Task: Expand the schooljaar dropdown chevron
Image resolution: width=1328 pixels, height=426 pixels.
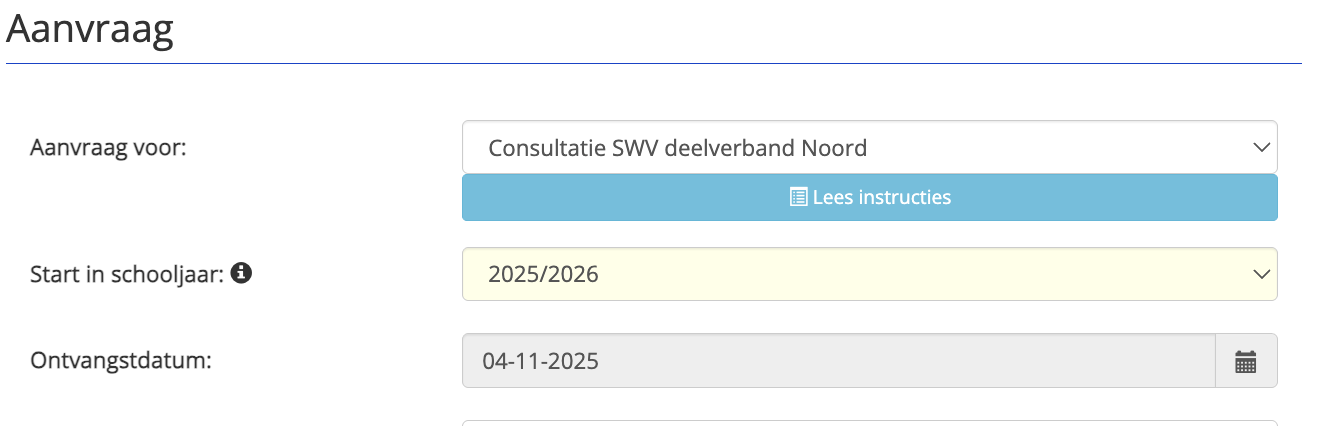Action: point(1260,274)
